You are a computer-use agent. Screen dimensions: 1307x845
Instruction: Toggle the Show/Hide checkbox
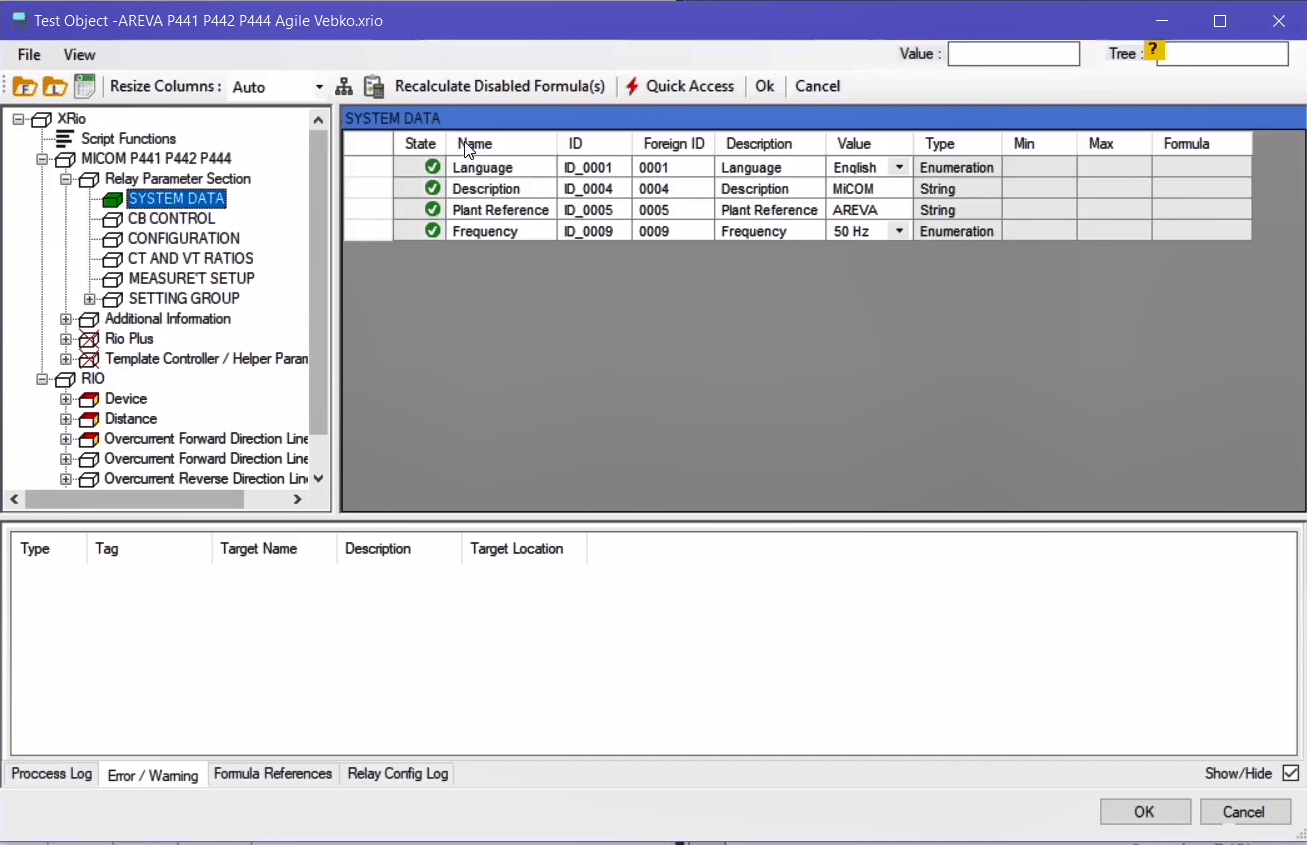click(1290, 773)
